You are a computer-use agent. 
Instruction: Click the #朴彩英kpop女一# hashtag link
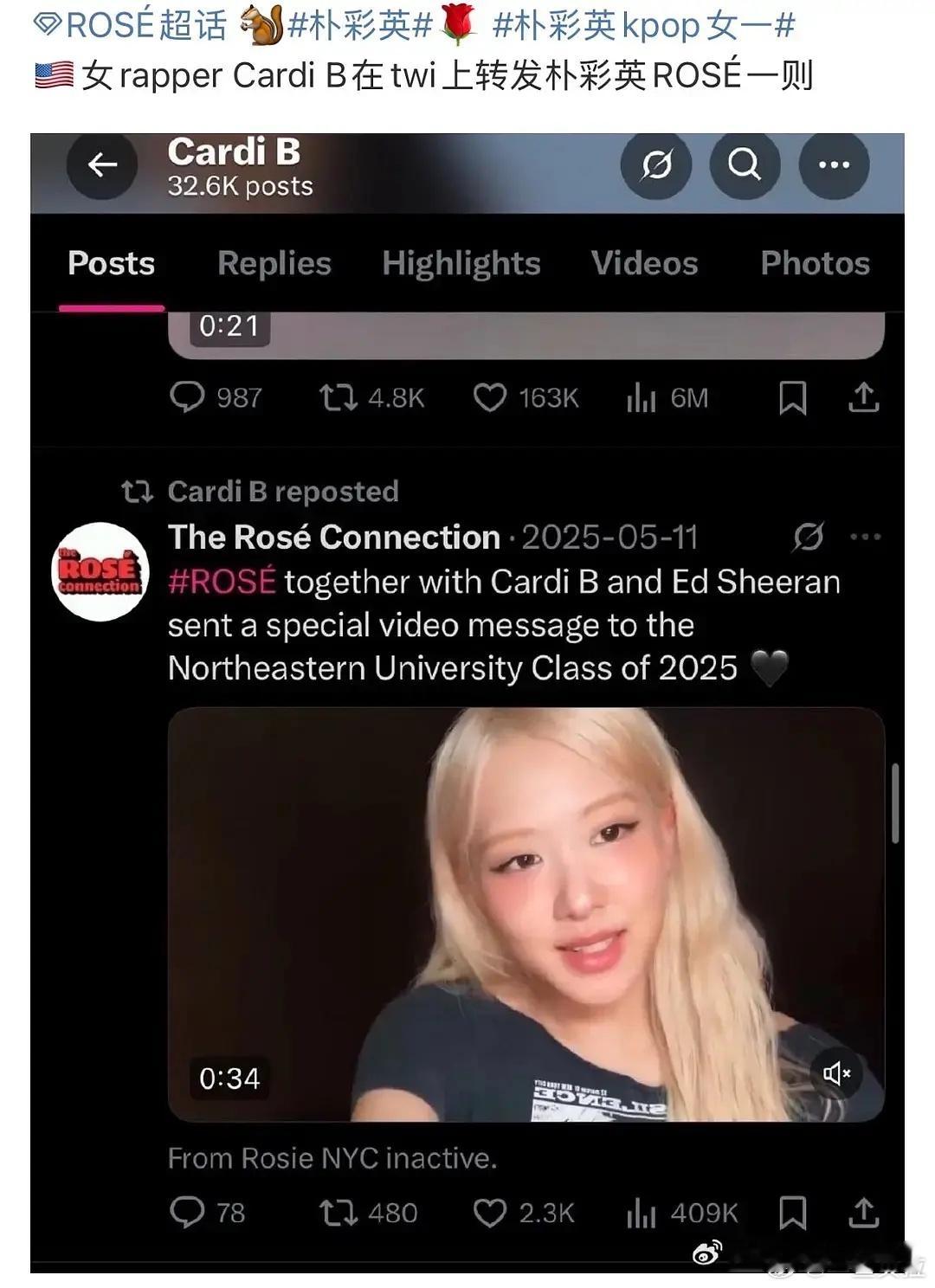[x=643, y=25]
